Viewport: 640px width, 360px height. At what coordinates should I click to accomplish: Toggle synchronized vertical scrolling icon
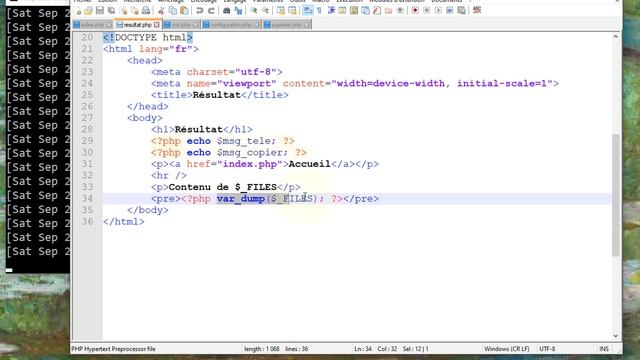click(280, 11)
